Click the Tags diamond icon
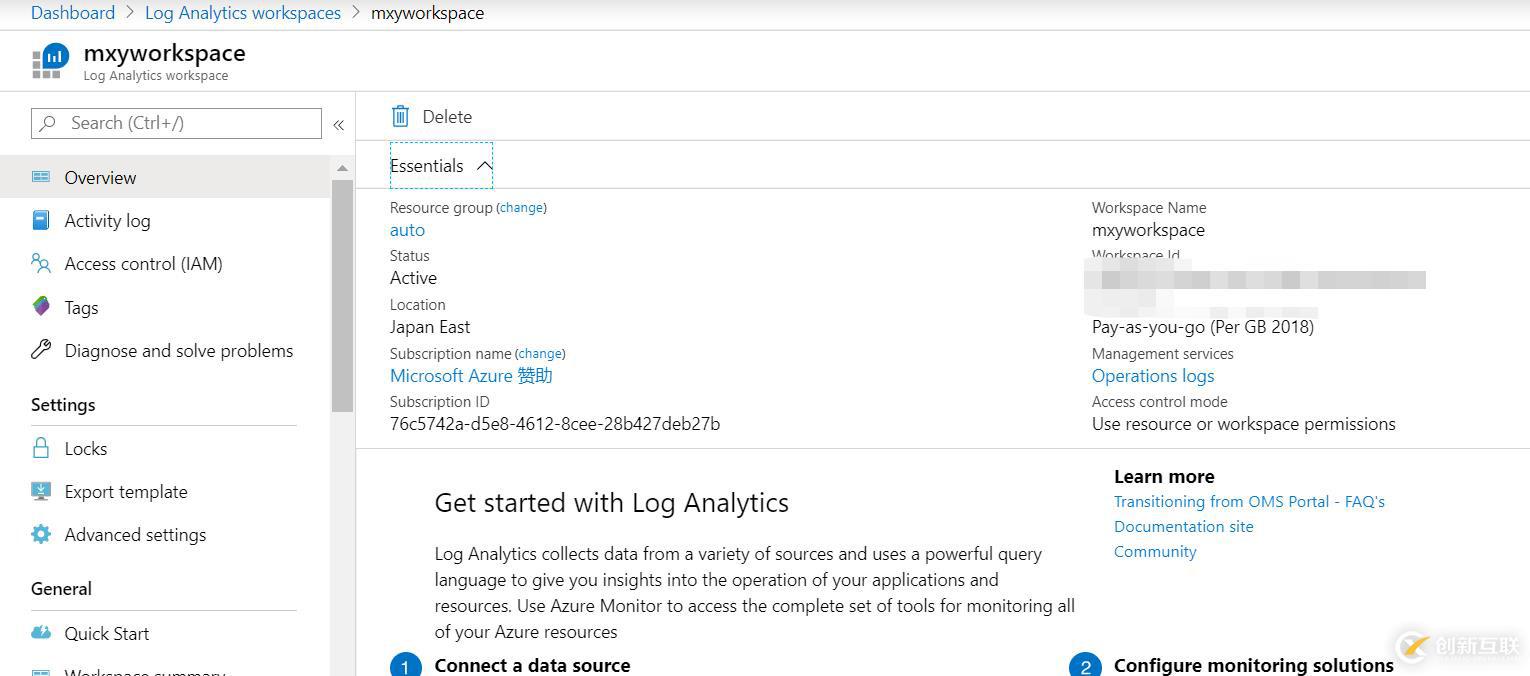 click(40, 307)
